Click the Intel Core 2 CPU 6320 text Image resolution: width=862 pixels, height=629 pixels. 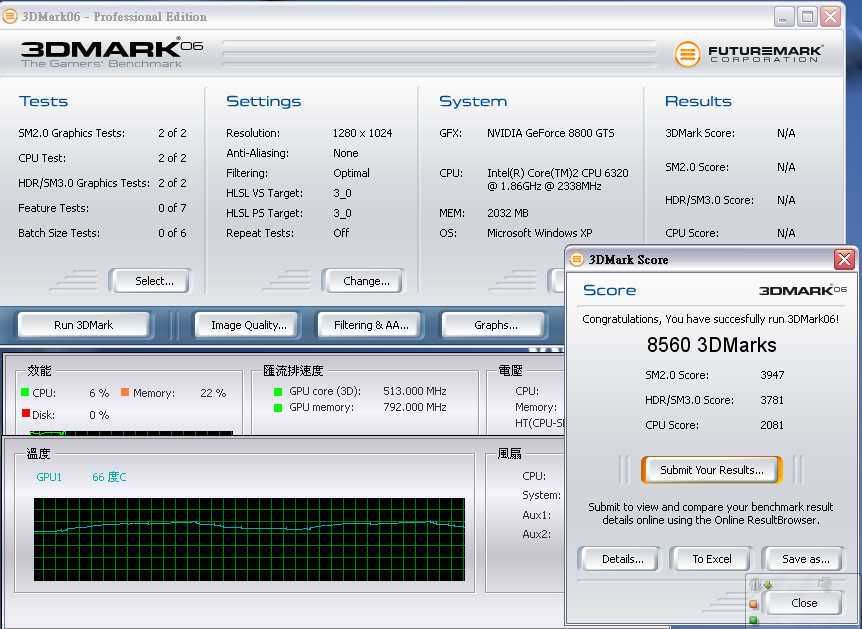(x=557, y=179)
